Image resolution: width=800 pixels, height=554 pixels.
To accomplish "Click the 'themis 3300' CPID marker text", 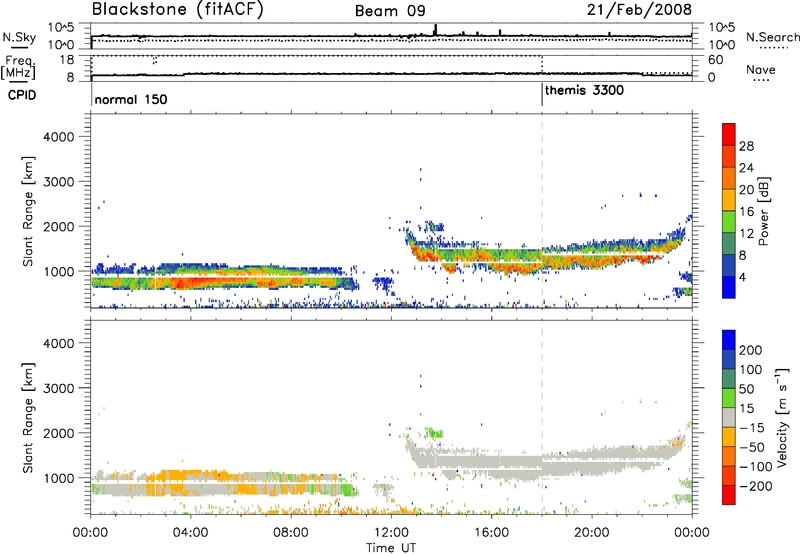I will click(x=584, y=90).
